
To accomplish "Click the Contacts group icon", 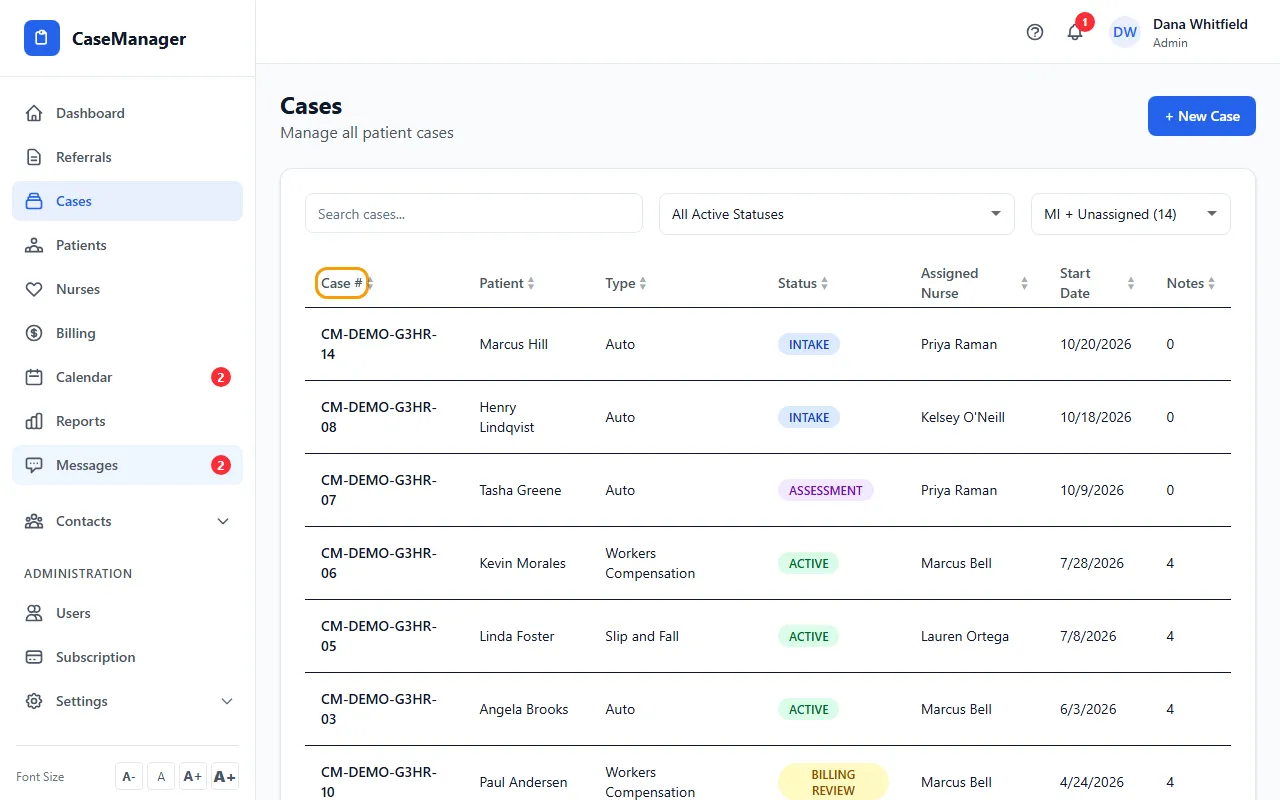I will pyautogui.click(x=34, y=521).
